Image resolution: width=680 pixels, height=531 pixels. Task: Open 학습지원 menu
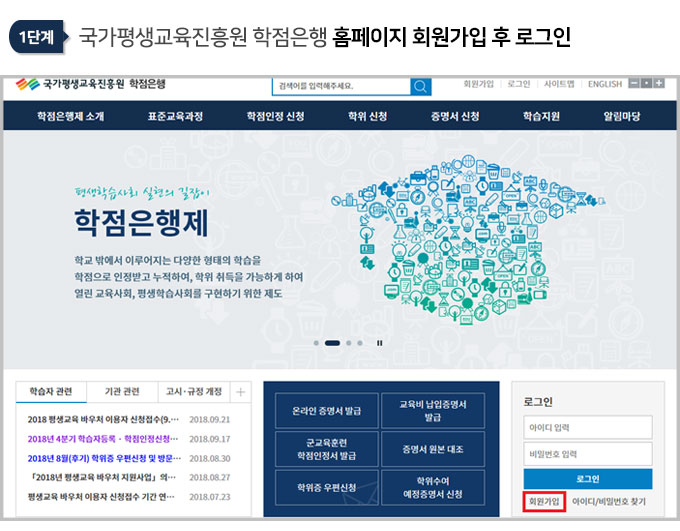point(541,116)
